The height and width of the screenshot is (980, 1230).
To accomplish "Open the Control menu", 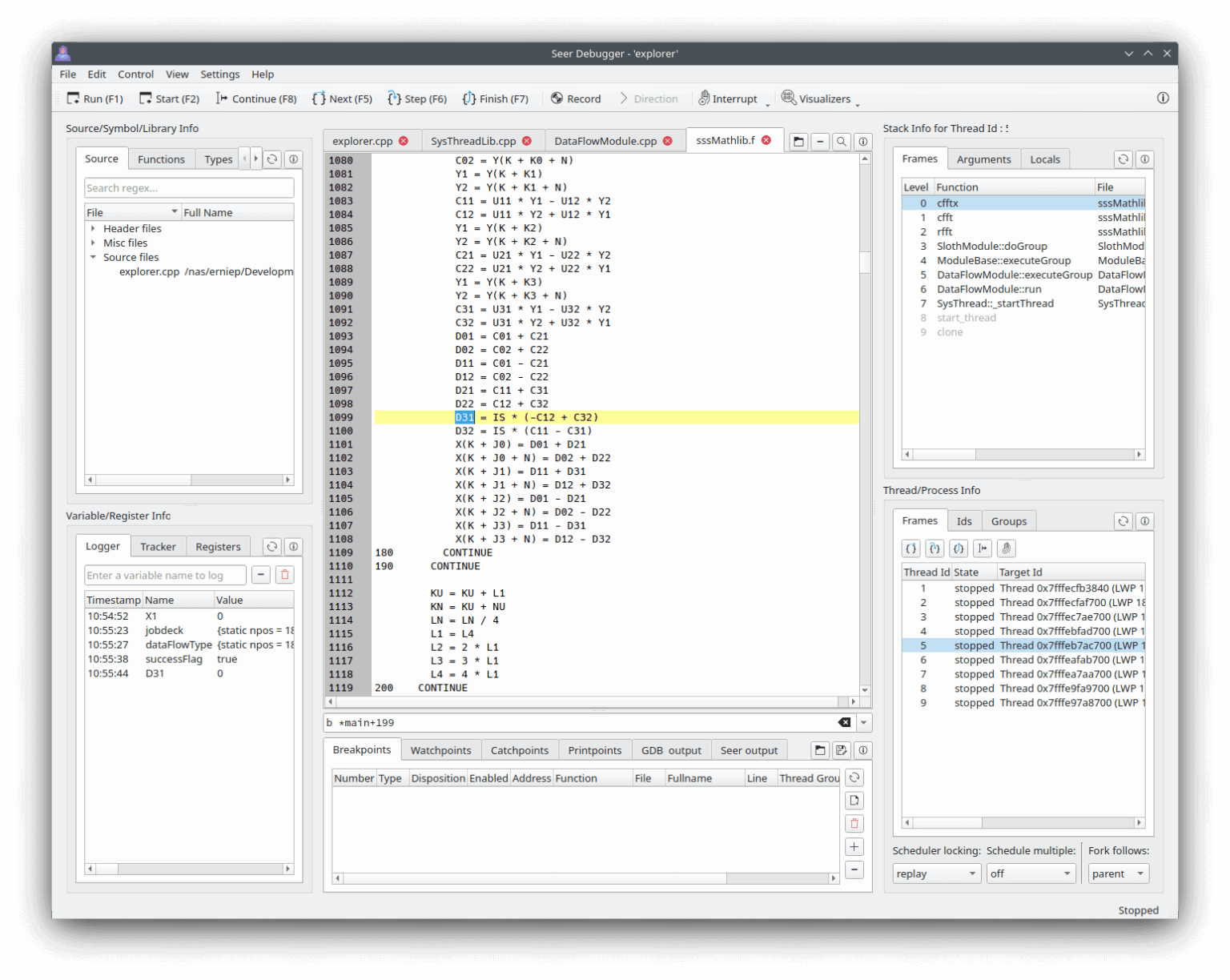I will pyautogui.click(x=135, y=74).
